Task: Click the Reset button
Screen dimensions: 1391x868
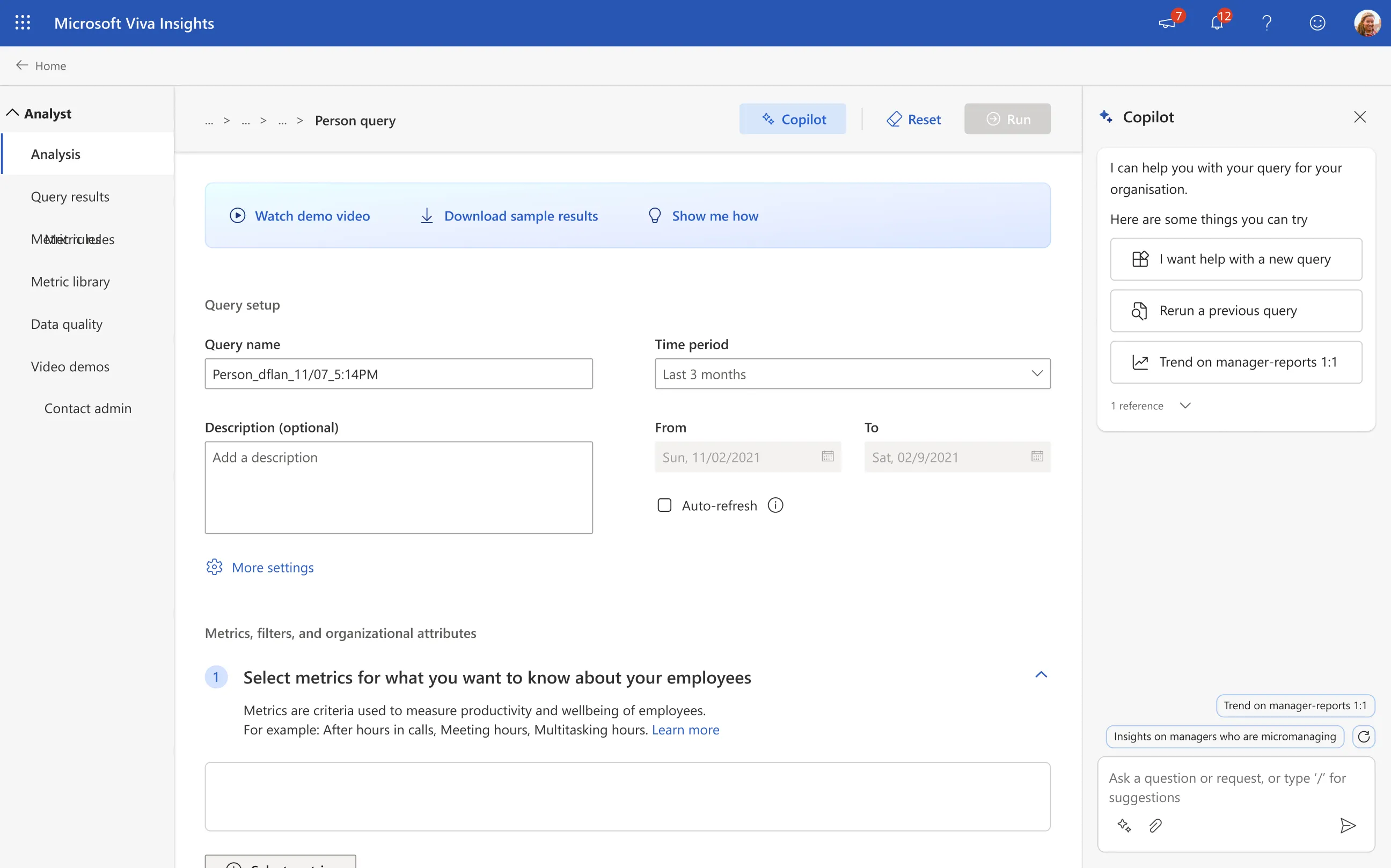Action: [914, 120]
